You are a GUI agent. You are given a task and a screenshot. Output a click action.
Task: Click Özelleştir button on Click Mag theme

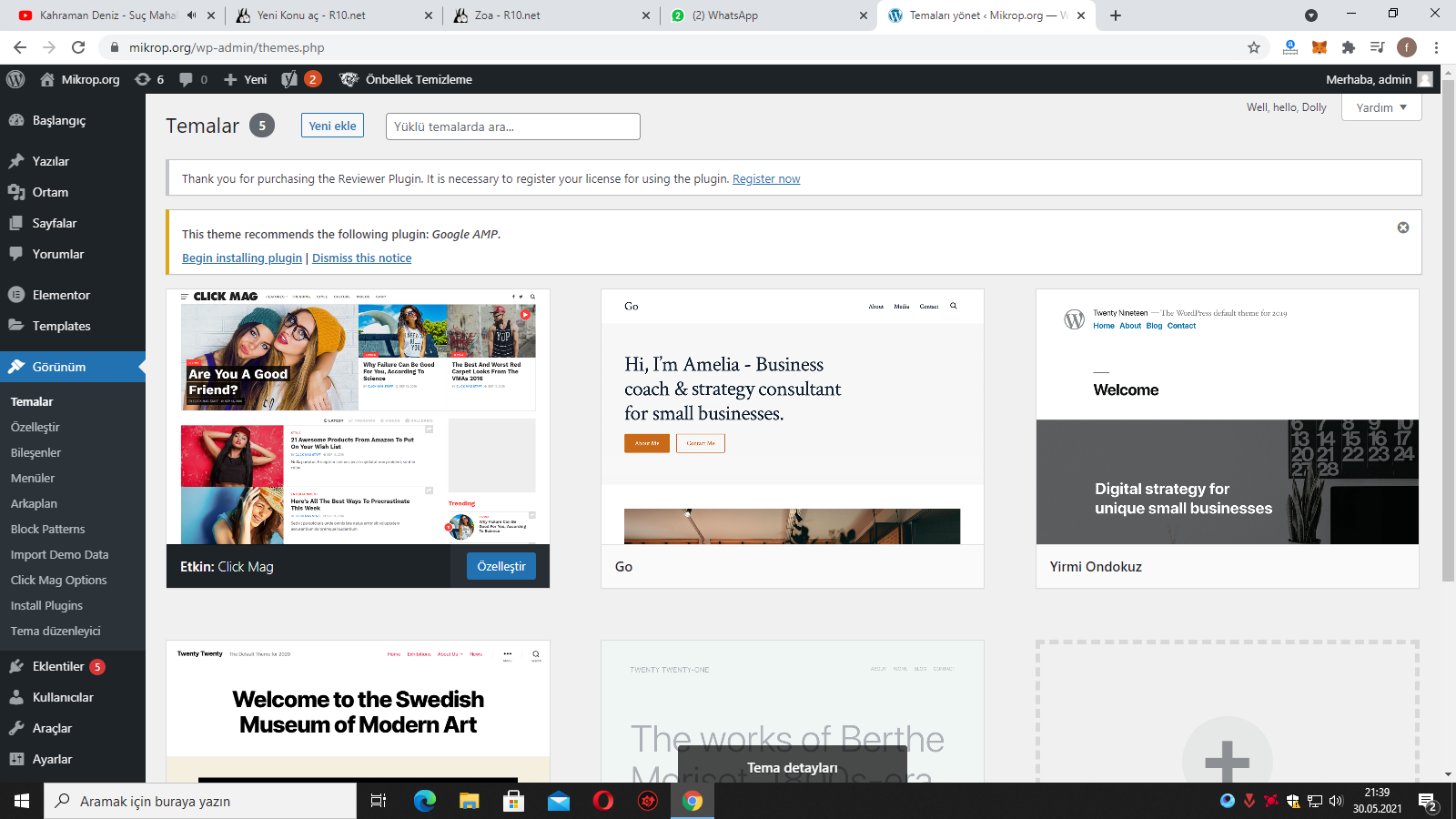501,566
